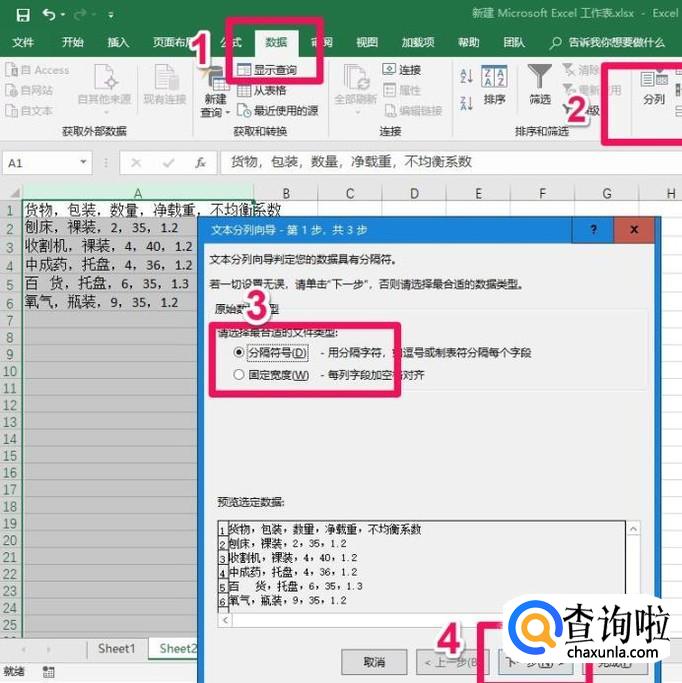Switch to the 团队 ribbon tab

pyautogui.click(x=514, y=42)
